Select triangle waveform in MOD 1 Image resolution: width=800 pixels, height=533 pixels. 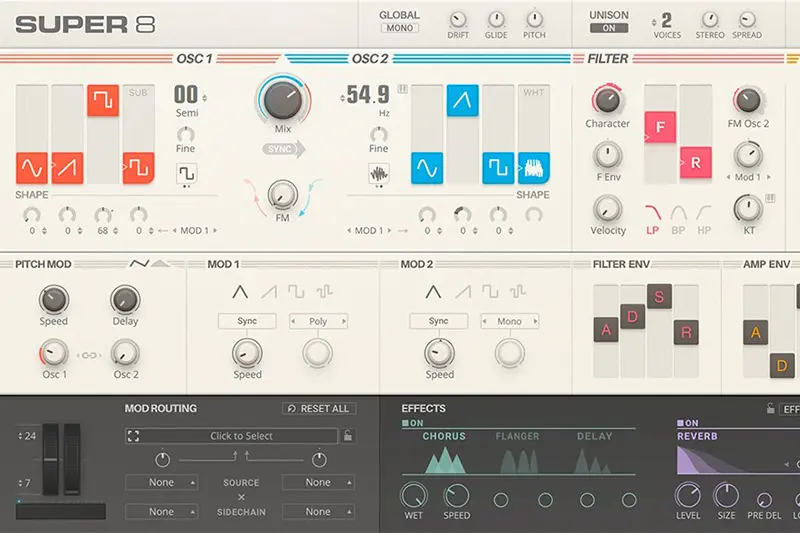click(x=240, y=292)
